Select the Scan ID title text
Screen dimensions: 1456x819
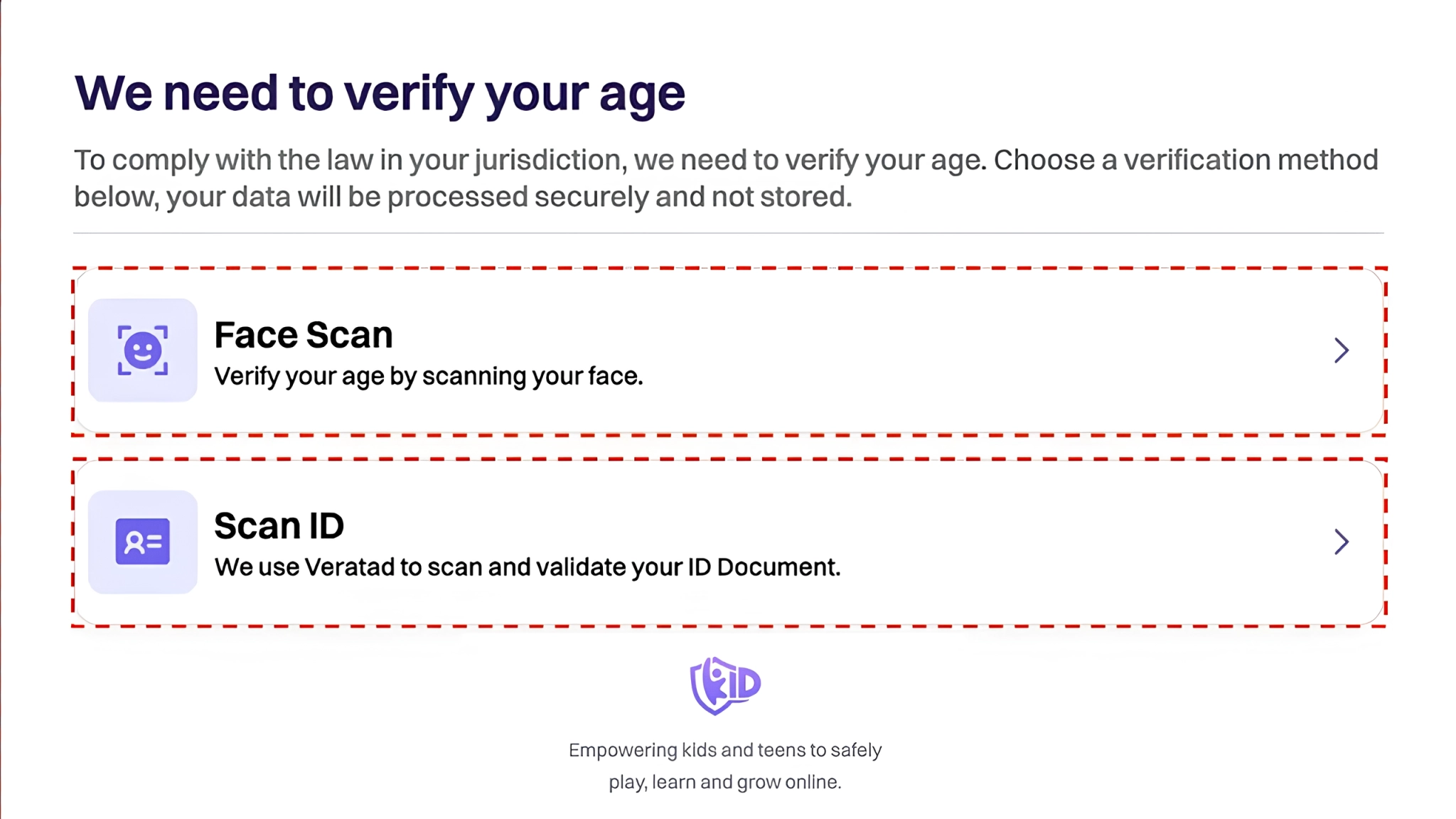pyautogui.click(x=279, y=526)
